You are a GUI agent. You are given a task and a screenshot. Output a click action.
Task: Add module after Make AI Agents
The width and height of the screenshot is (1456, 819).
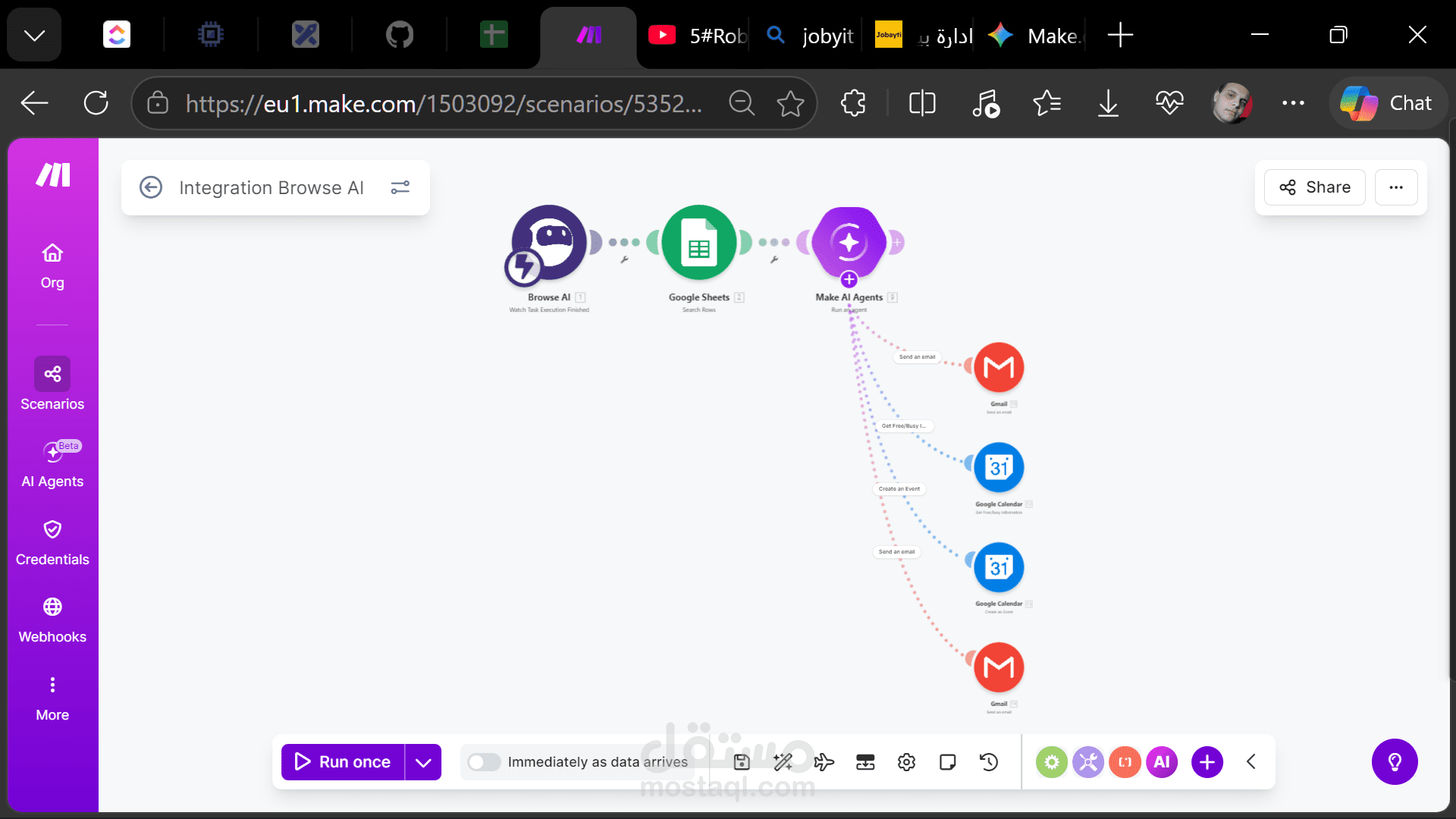pos(896,243)
